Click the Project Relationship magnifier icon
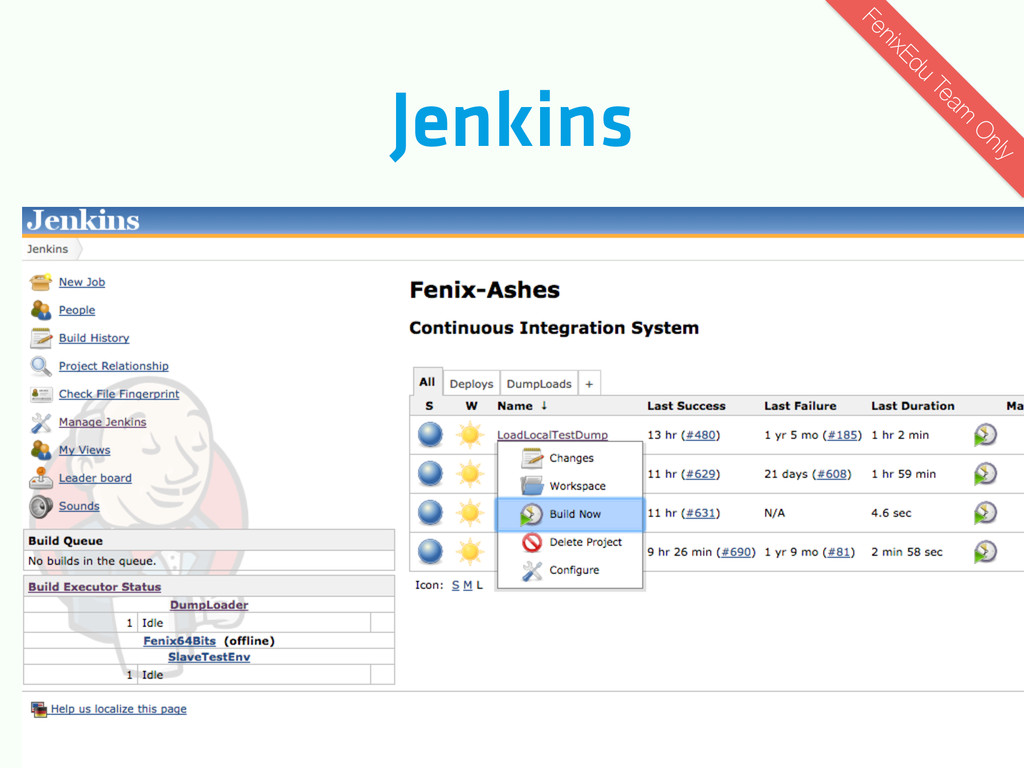This screenshot has width=1024, height=768. pyautogui.click(x=40, y=366)
